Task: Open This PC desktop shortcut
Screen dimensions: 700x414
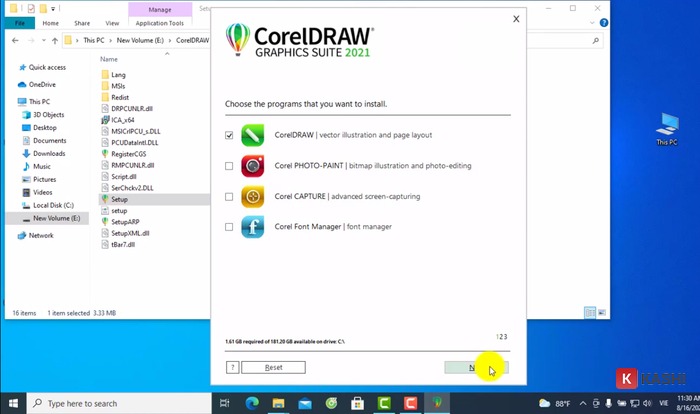Action: 667,130
